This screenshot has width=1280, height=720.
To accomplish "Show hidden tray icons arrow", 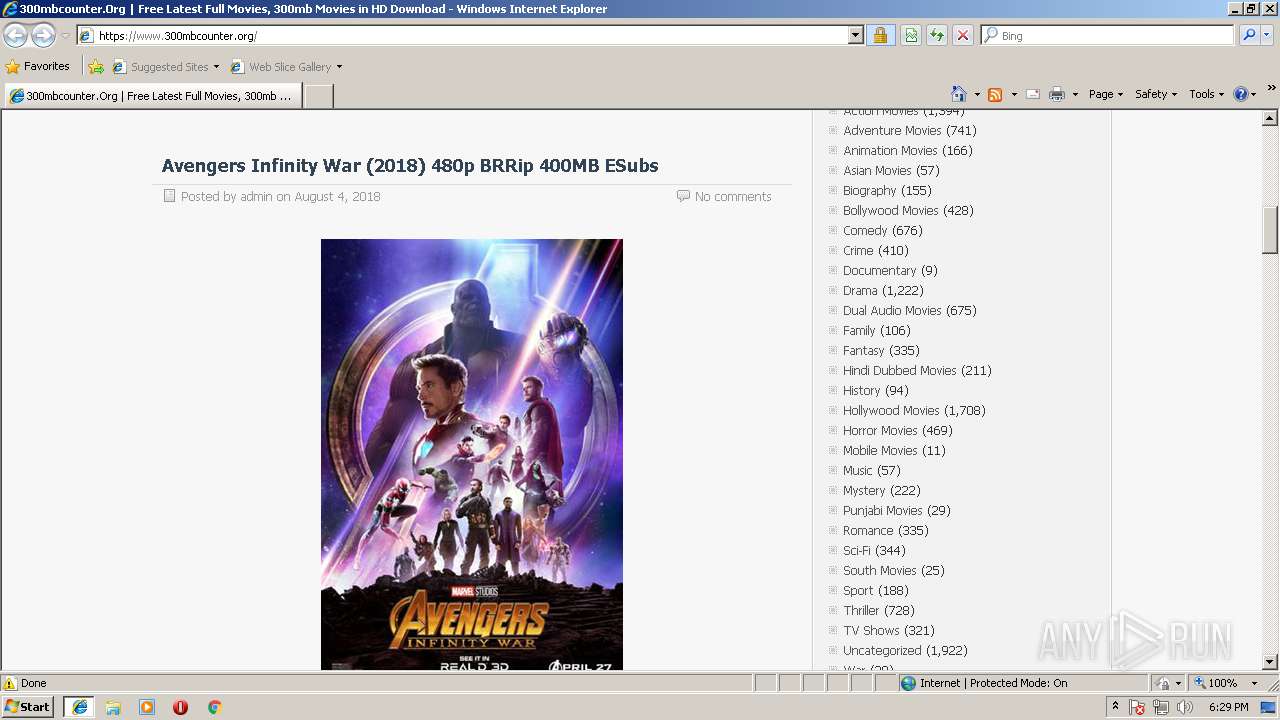I will pos(1115,707).
